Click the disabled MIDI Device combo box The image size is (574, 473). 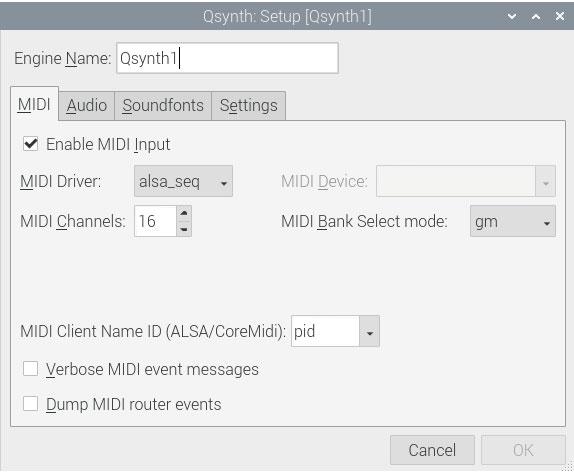pyautogui.click(x=466, y=181)
